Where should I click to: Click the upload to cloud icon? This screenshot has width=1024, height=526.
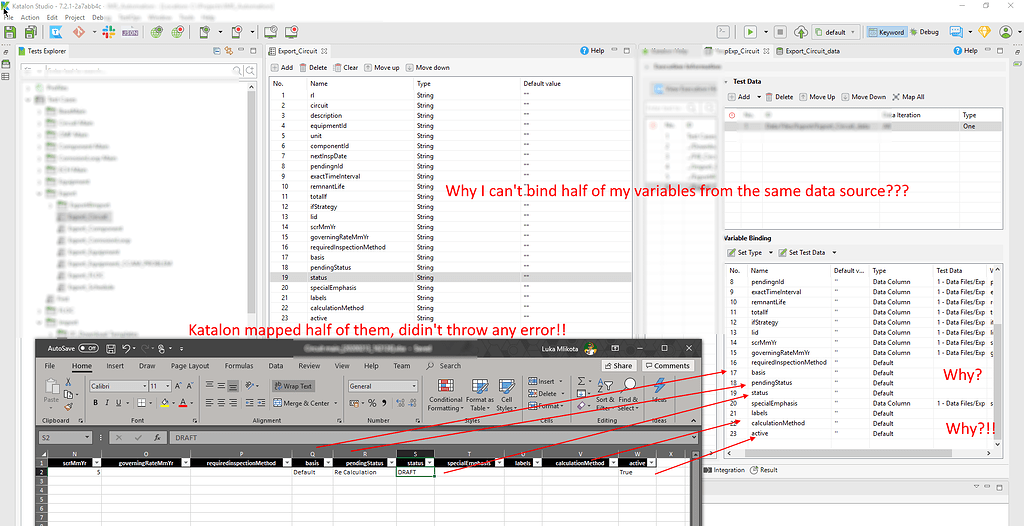click(x=801, y=31)
